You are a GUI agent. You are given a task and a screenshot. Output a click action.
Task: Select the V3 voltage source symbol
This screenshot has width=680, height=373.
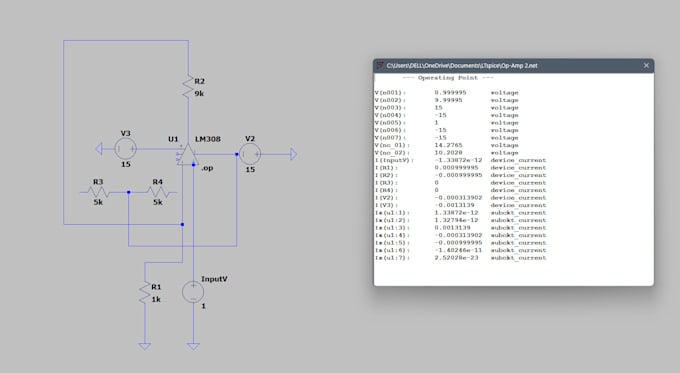pos(126,149)
